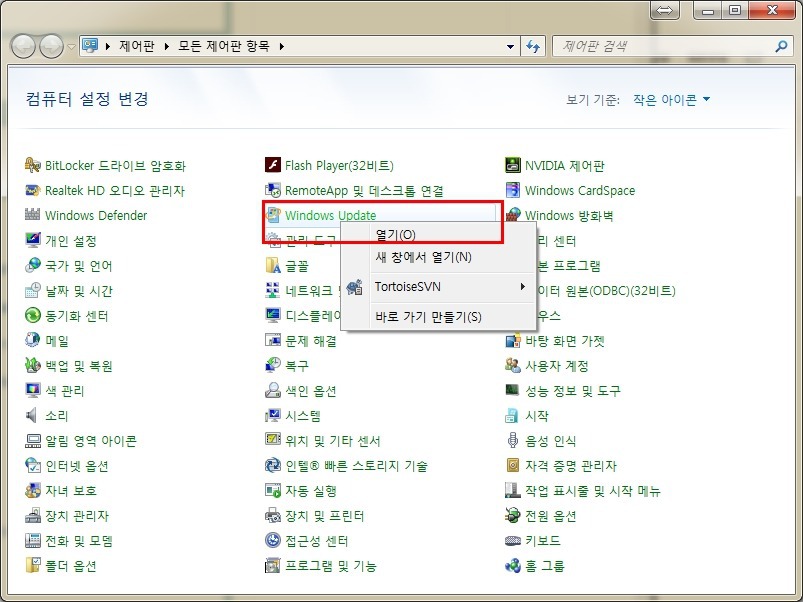Open the 접근성 센터 link
Viewport: 803px width, 602px height.
coord(316,540)
